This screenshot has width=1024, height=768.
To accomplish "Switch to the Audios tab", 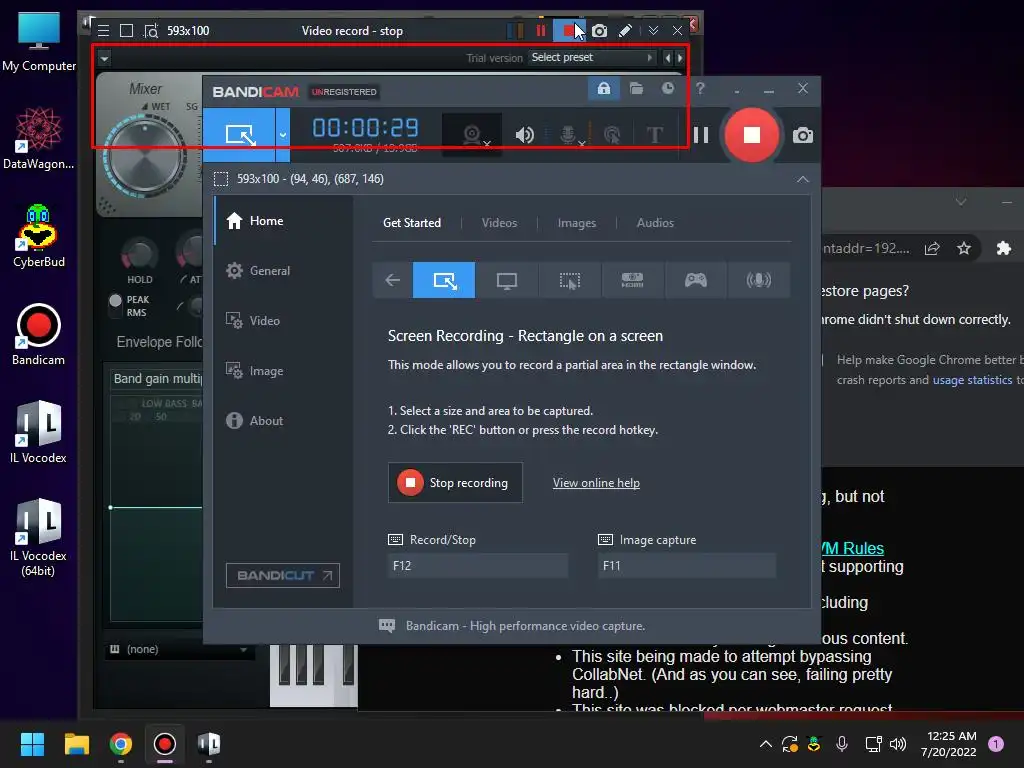I will pyautogui.click(x=655, y=223).
